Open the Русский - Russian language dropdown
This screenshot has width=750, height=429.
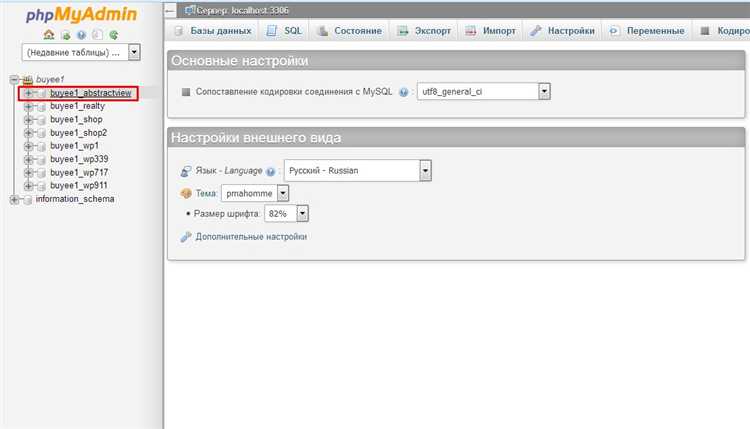pos(358,171)
